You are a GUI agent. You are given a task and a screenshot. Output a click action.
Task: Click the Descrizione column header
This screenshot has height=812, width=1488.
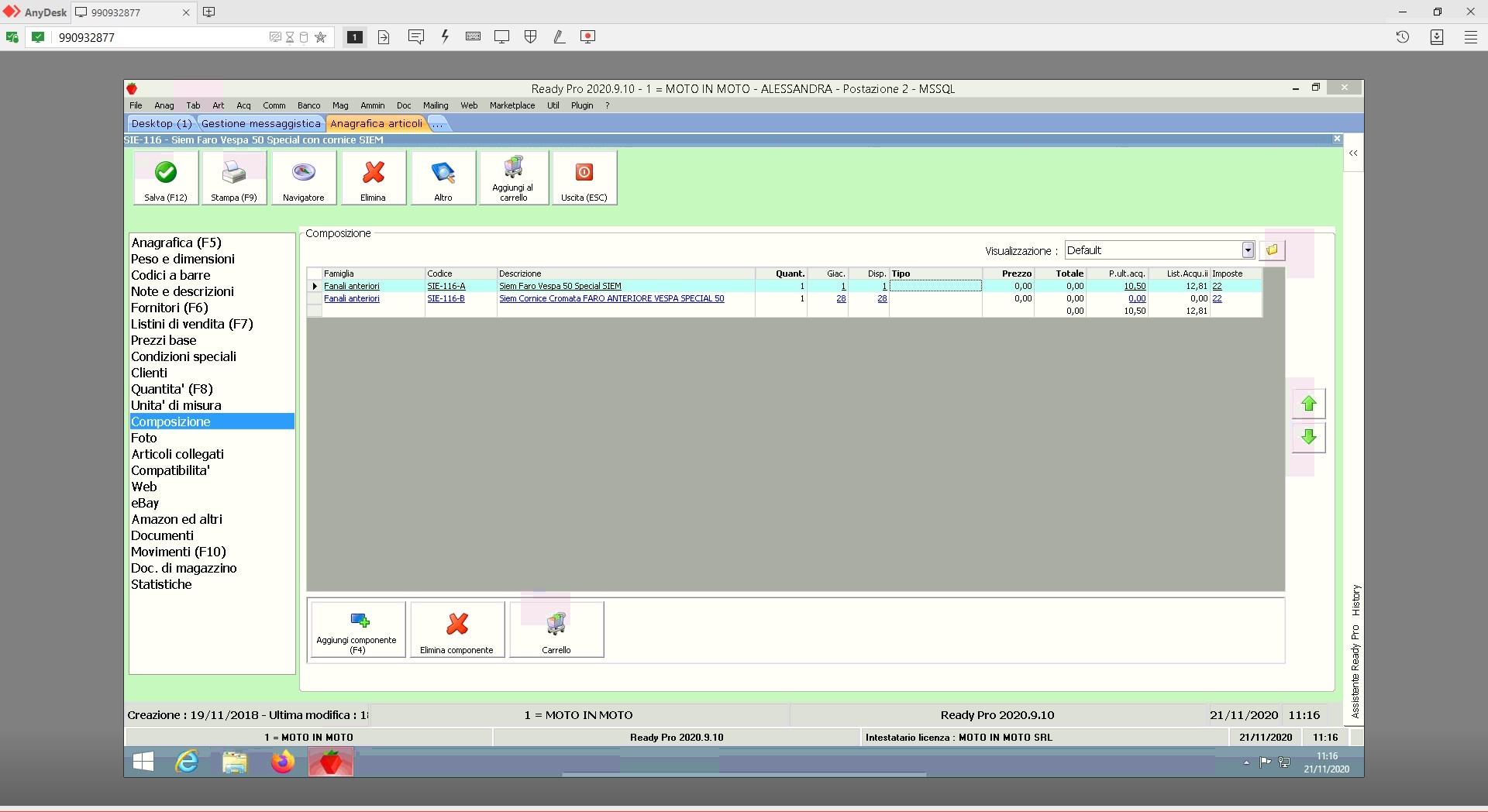coord(625,274)
